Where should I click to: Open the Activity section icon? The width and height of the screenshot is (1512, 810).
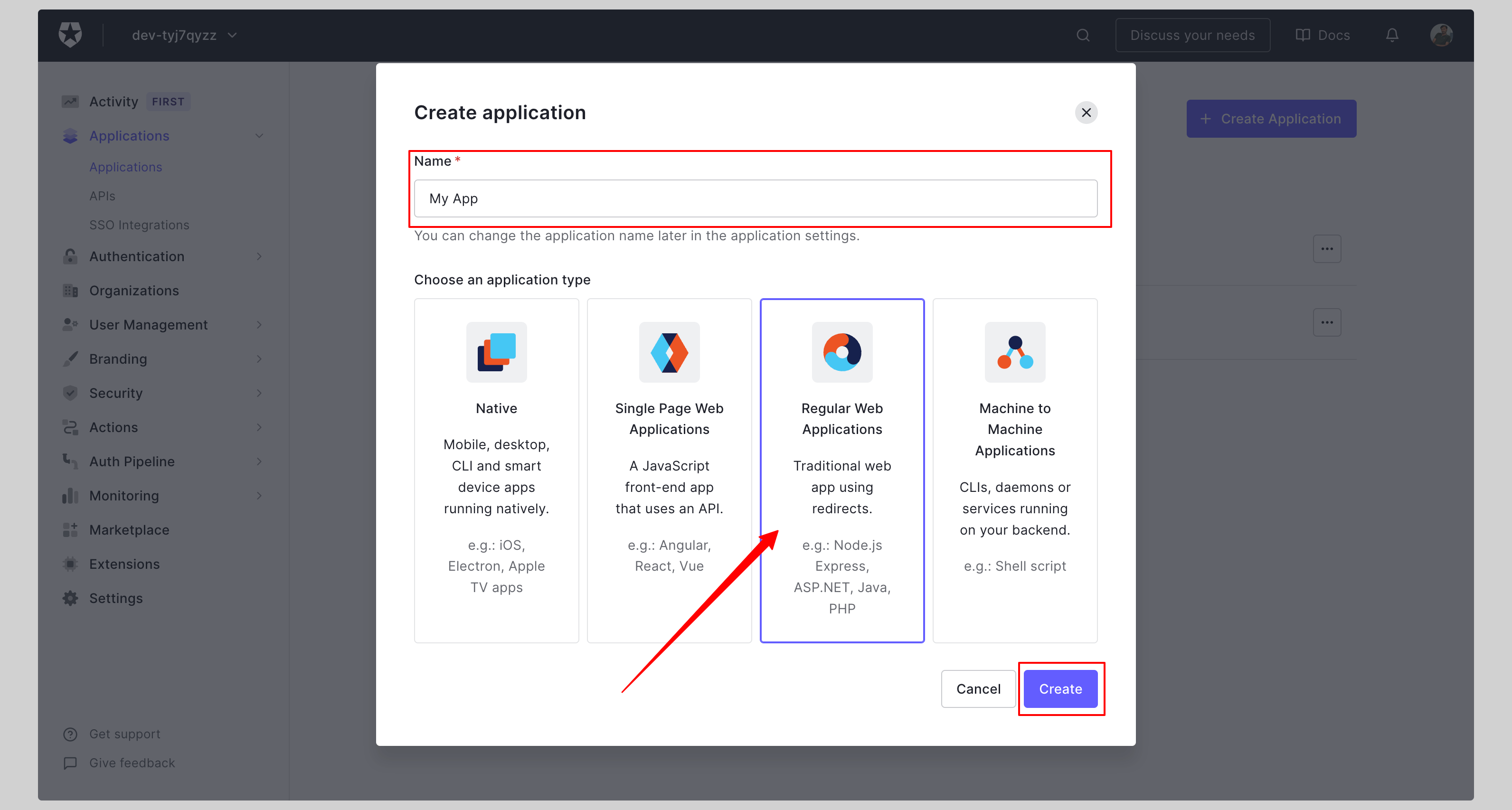point(70,101)
